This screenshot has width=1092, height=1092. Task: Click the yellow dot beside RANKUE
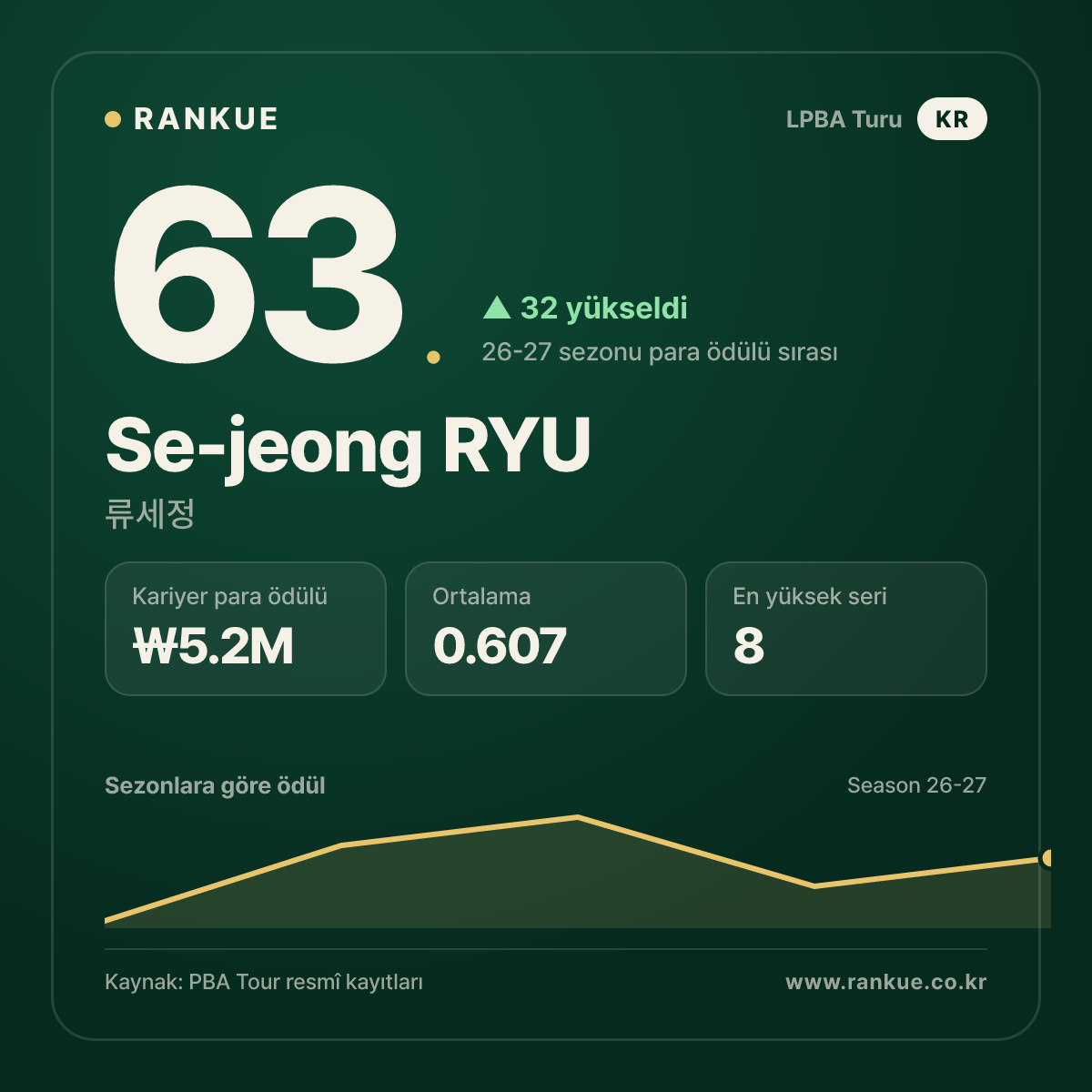pyautogui.click(x=113, y=119)
